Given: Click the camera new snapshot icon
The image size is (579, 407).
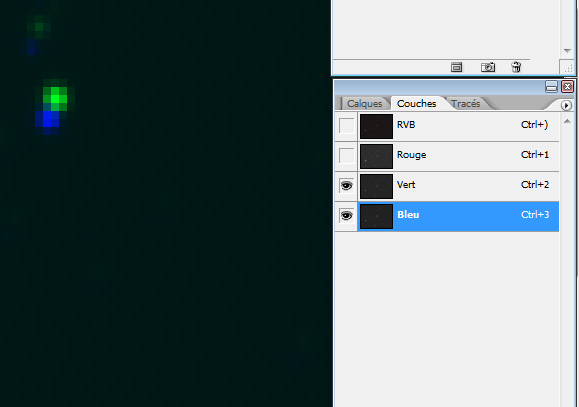Looking at the screenshot, I should coord(488,67).
